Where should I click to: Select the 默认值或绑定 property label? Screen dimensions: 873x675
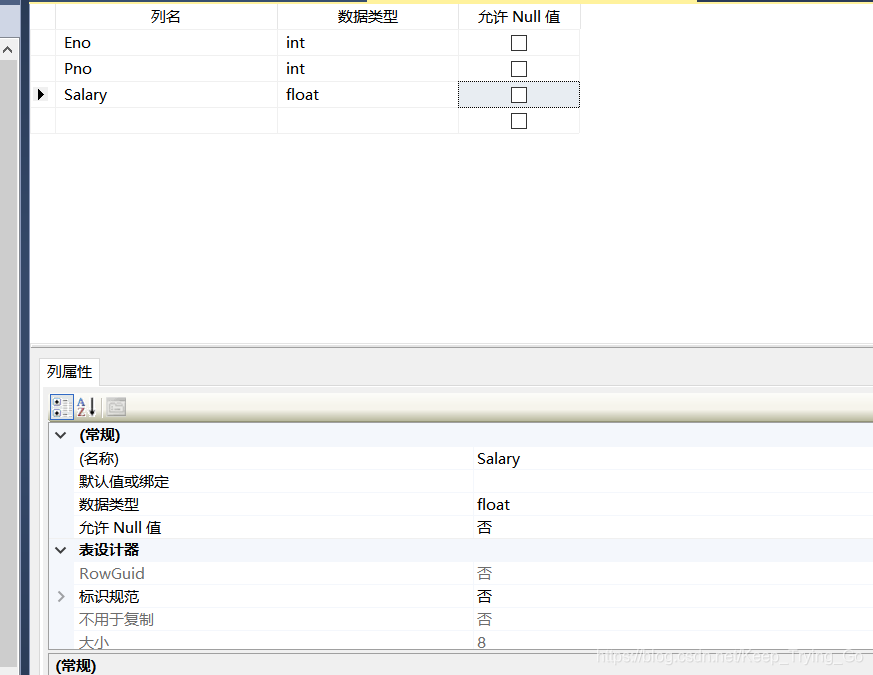point(124,482)
